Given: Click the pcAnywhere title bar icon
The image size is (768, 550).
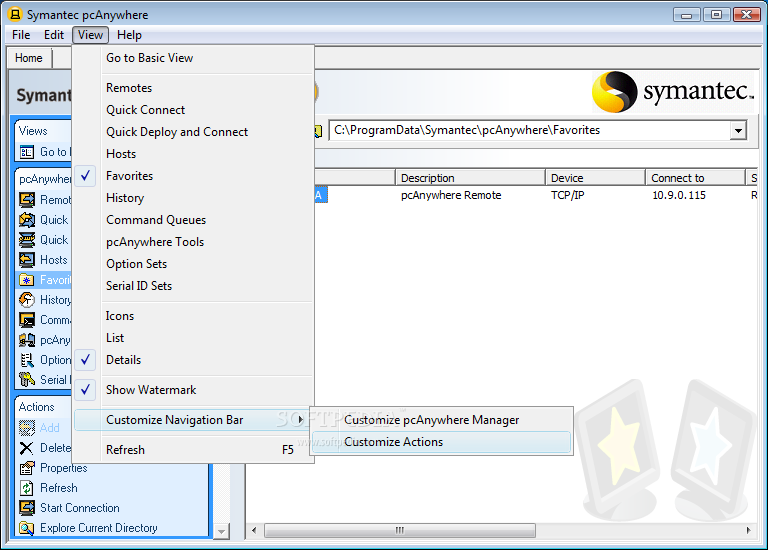Looking at the screenshot, I should [15, 15].
